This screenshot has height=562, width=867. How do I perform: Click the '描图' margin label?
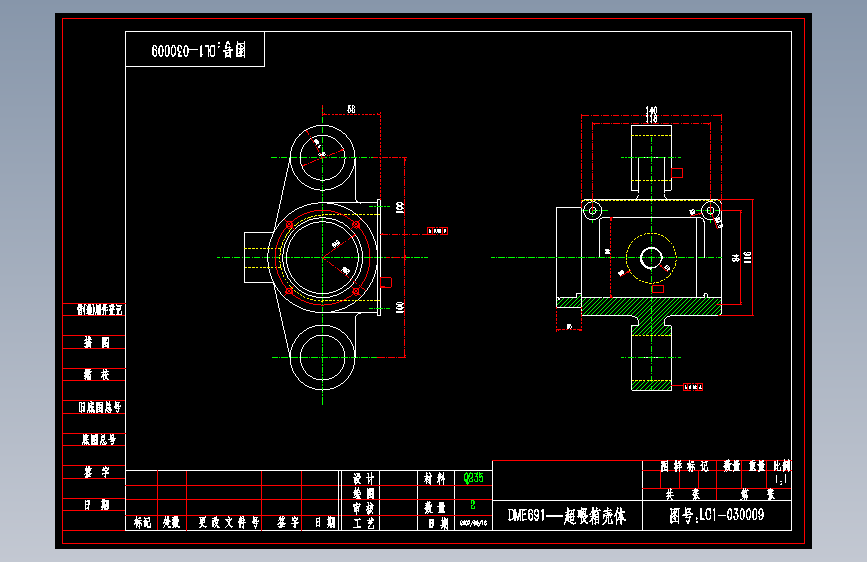(x=97, y=343)
